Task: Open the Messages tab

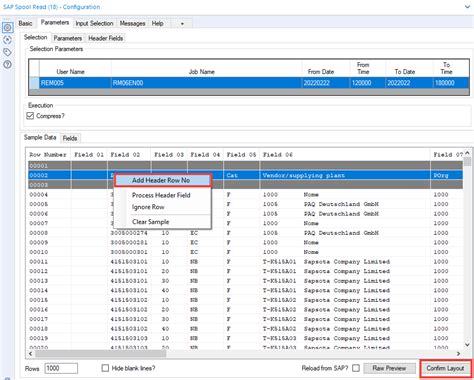Action: 132,23
